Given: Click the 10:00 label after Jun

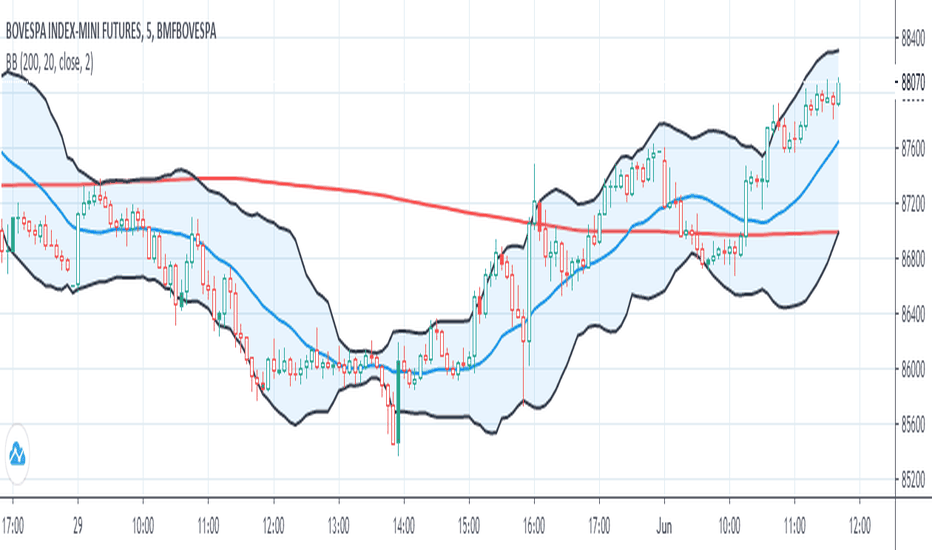Looking at the screenshot, I should coord(729,526).
